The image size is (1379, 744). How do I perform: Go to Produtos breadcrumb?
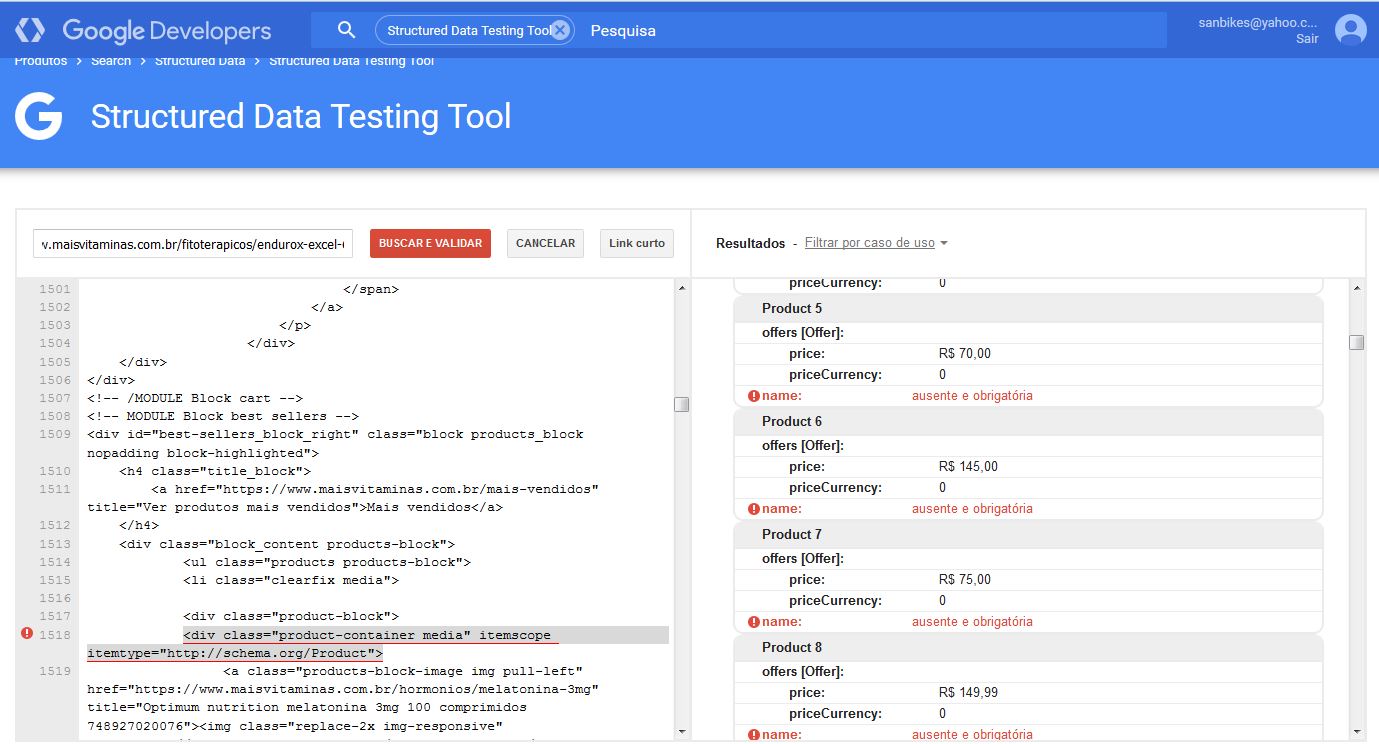41,61
